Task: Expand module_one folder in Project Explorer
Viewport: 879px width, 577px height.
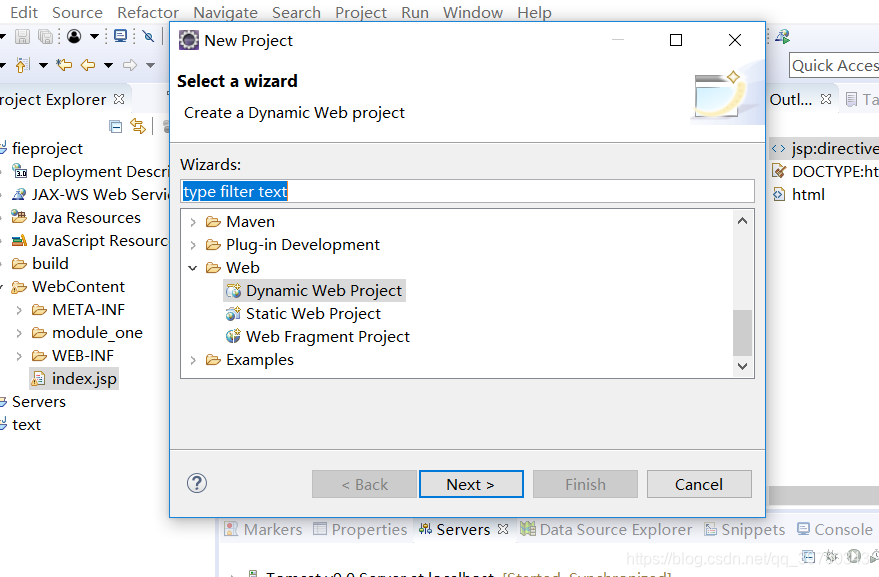Action: tap(19, 333)
